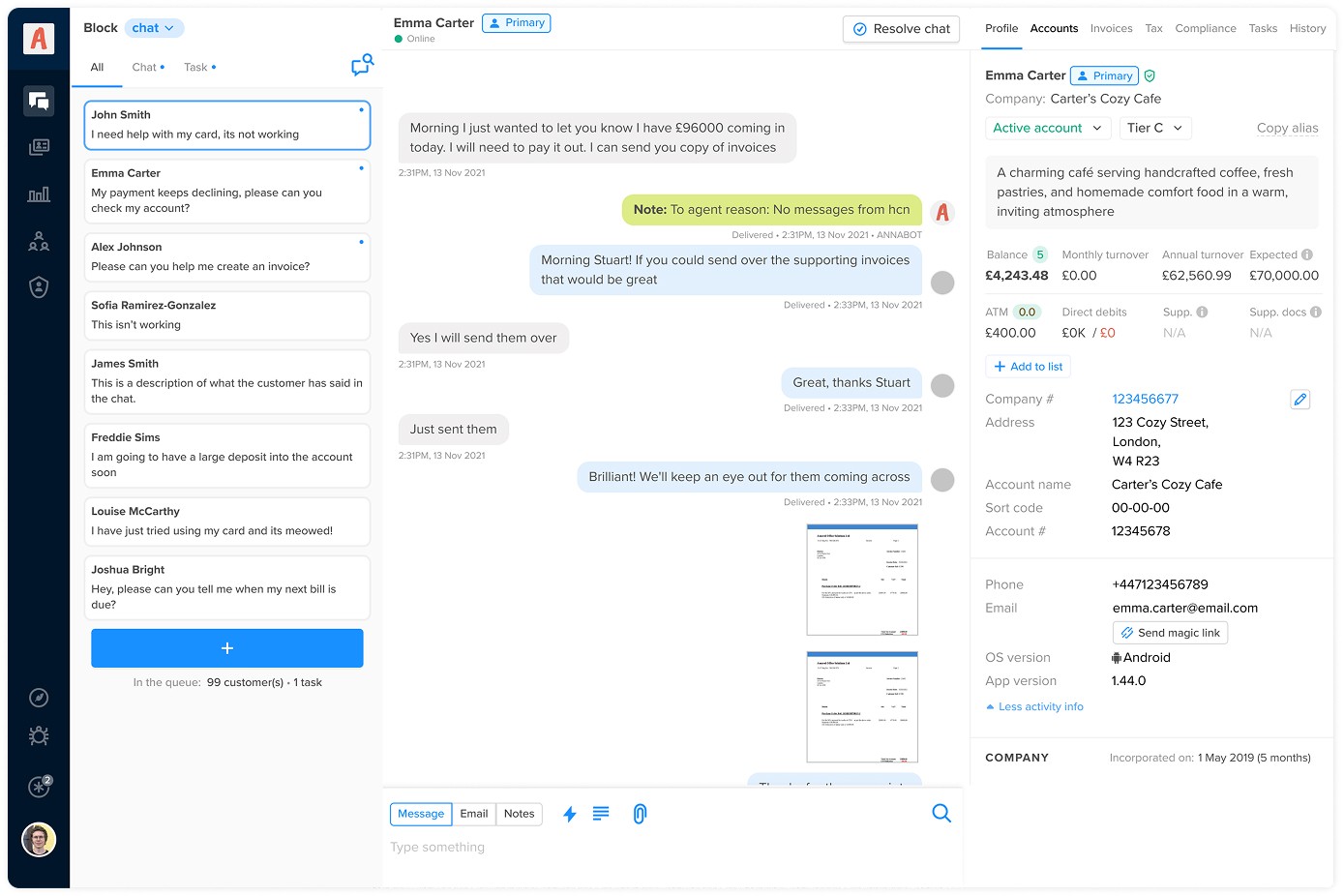The width and height of the screenshot is (1344, 896).
Task: Switch to the Task filter tab
Action: tap(200, 67)
